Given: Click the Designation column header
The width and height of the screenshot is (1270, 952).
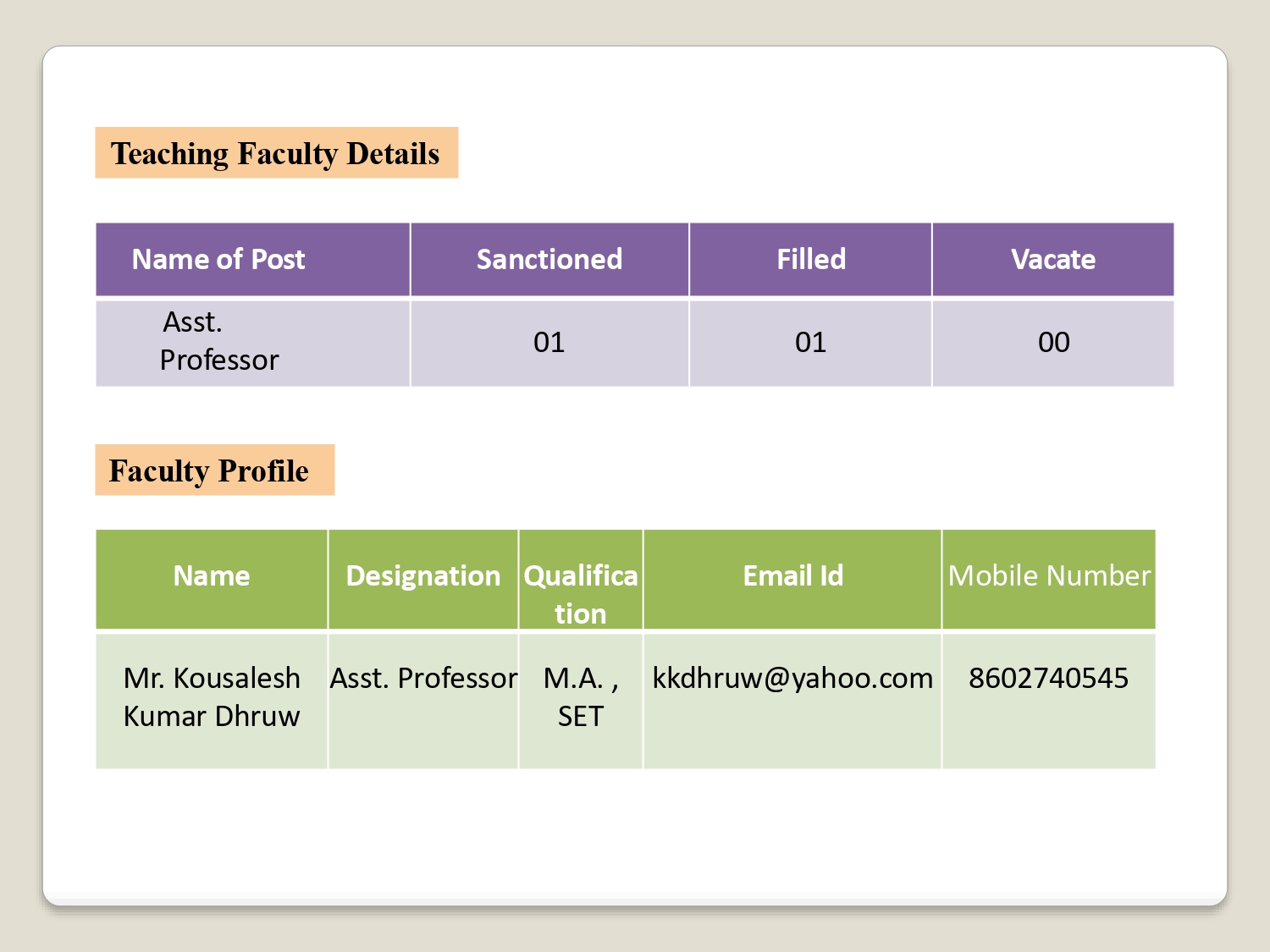Looking at the screenshot, I should point(422,576).
